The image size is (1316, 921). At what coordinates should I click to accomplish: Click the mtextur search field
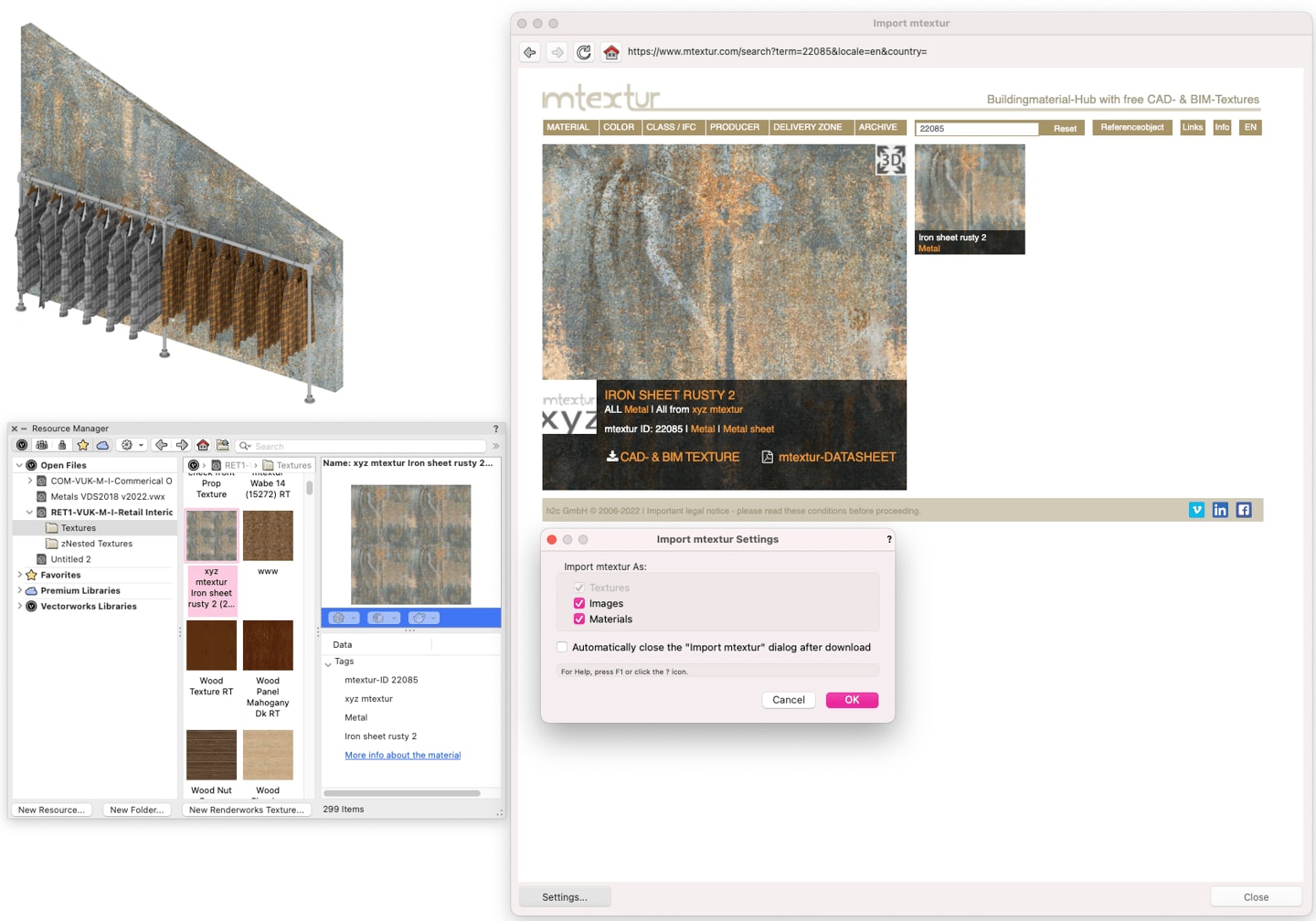(x=976, y=129)
